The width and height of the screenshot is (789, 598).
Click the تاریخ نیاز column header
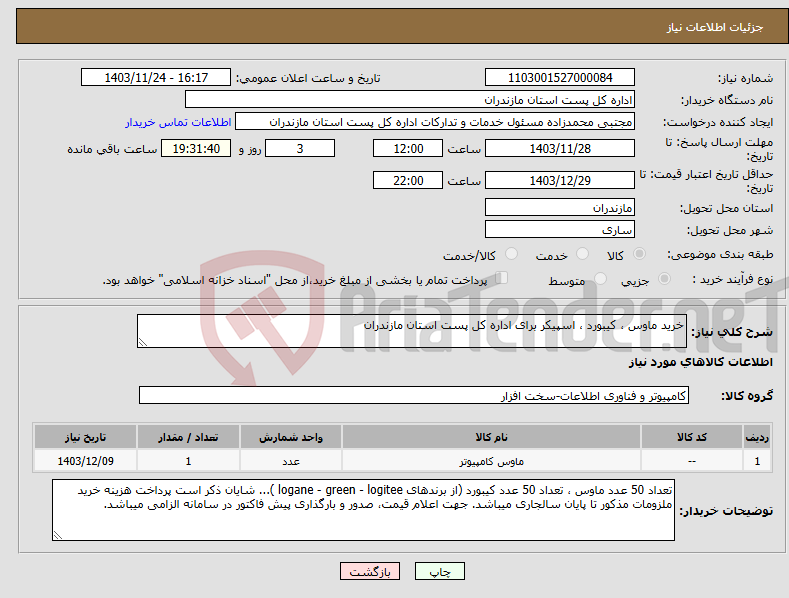86,437
